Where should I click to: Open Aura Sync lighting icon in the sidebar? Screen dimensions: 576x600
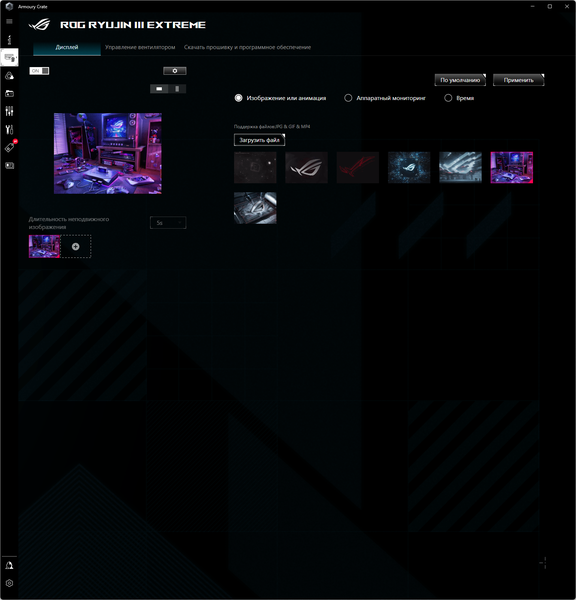(9, 76)
